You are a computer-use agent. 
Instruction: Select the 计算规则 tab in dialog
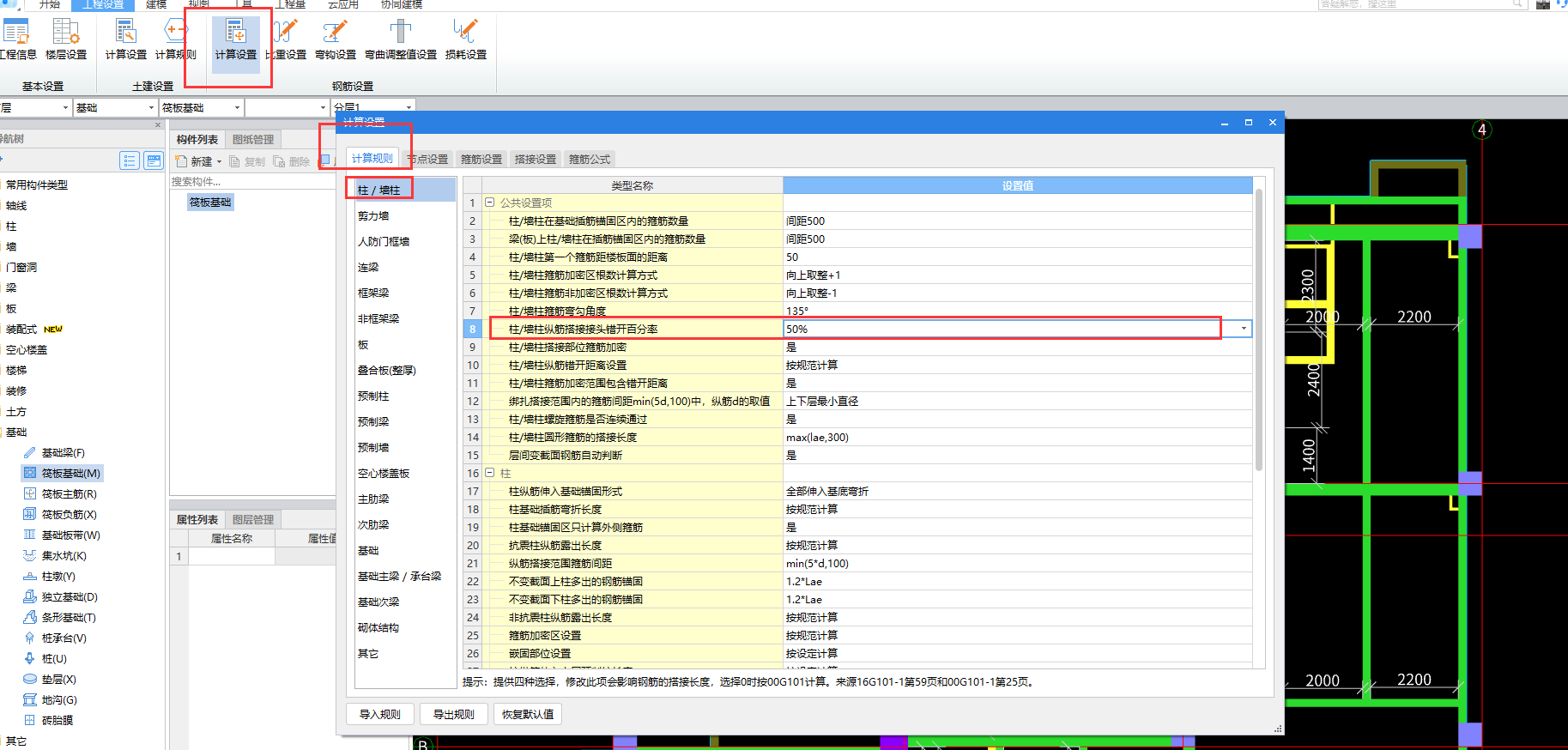tap(372, 158)
